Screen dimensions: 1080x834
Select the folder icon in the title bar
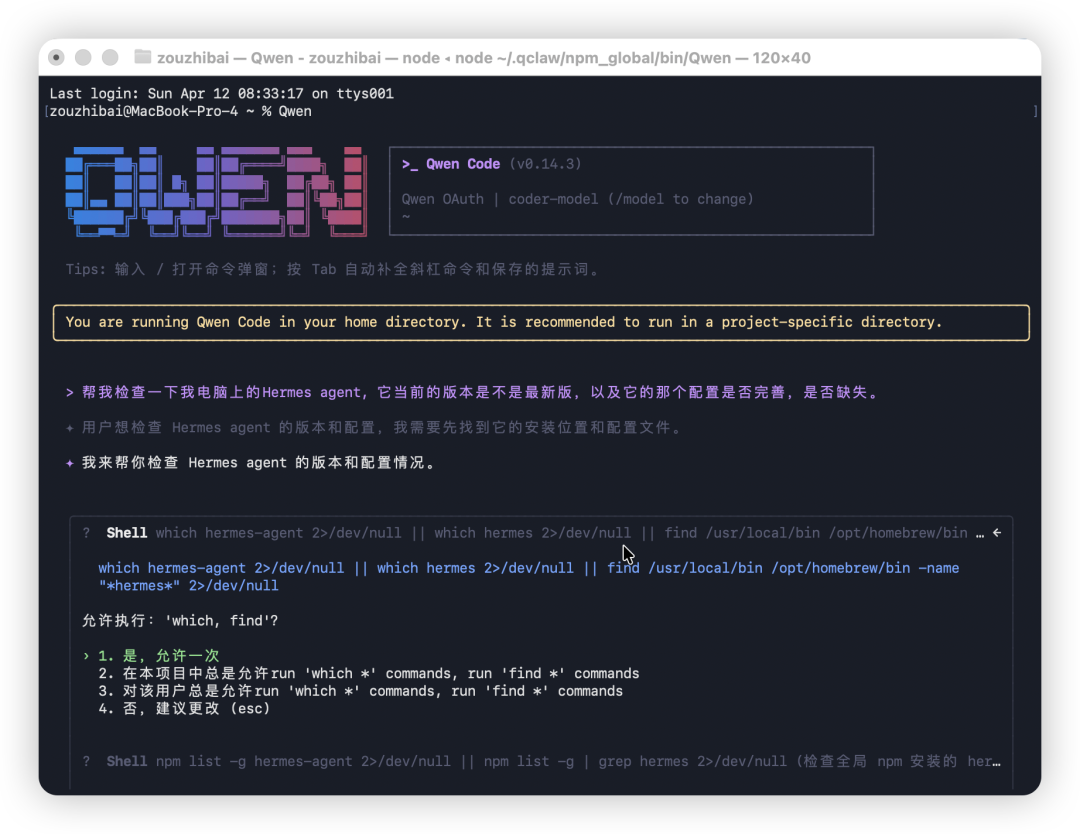143,57
